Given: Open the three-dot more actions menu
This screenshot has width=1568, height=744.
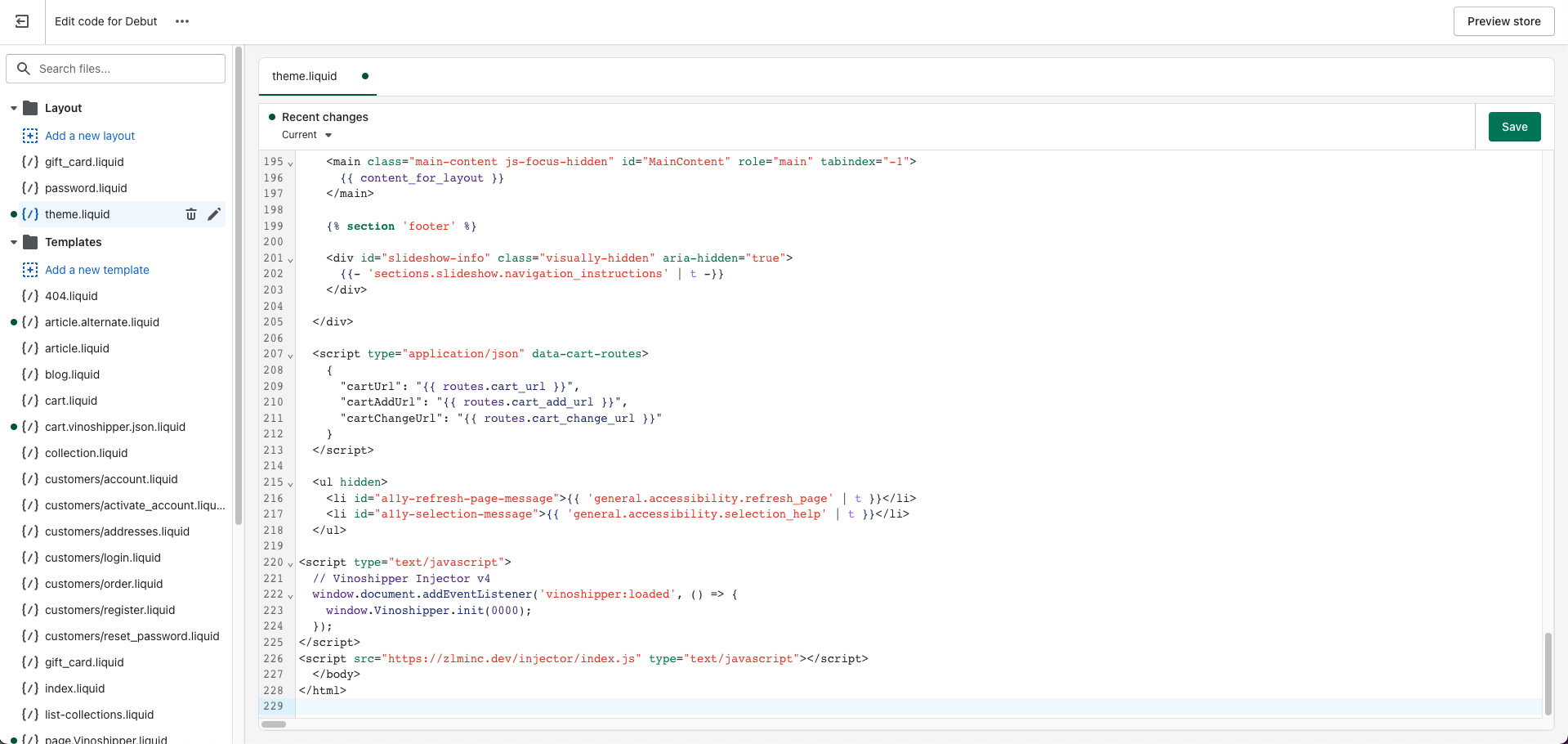Looking at the screenshot, I should coord(182,21).
